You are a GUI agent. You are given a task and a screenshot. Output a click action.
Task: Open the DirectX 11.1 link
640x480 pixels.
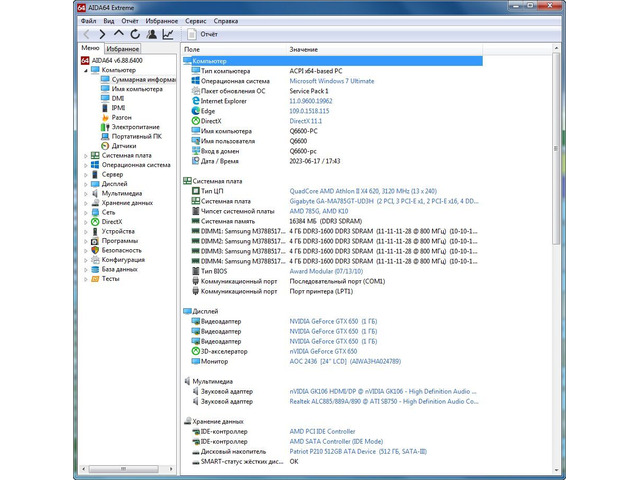tap(305, 121)
